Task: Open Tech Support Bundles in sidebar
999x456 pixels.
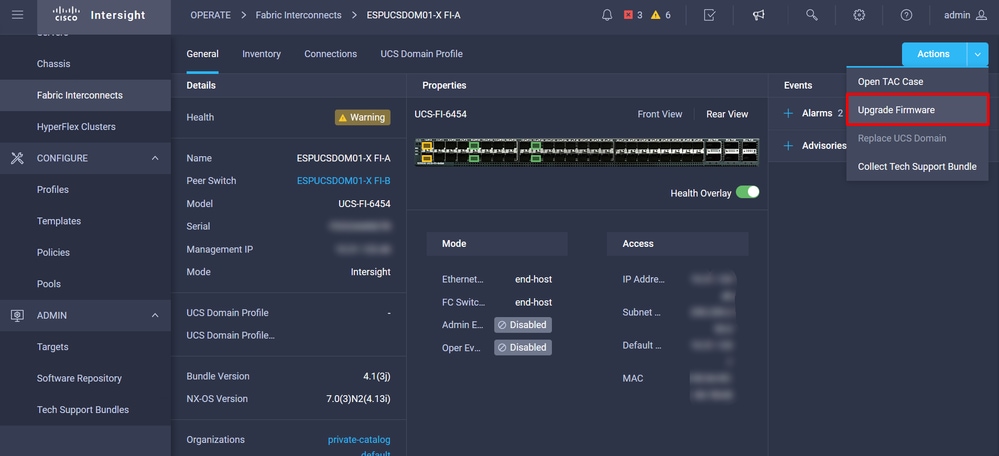Action: click(x=85, y=410)
